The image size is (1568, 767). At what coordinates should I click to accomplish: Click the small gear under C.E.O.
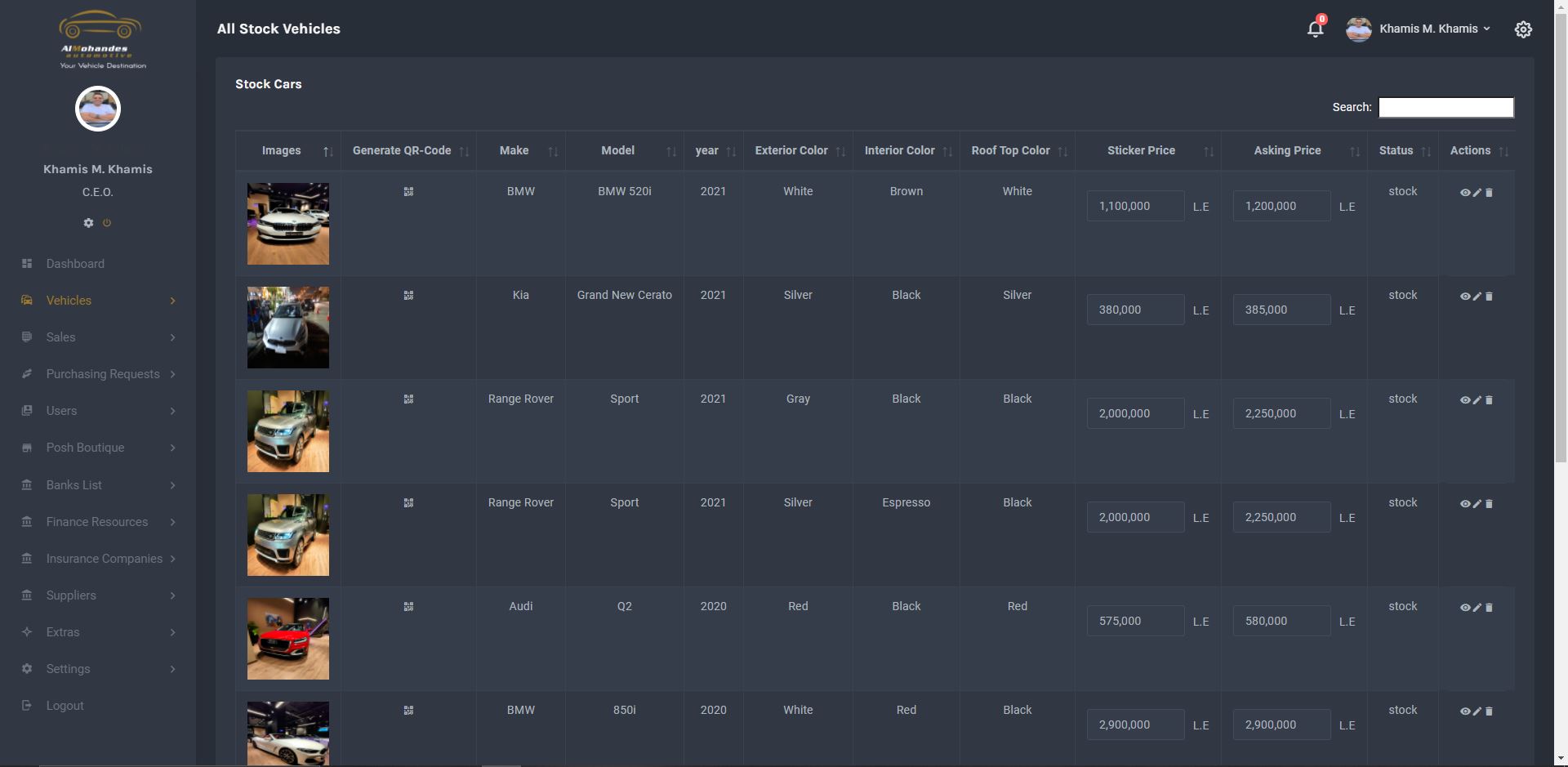point(88,223)
